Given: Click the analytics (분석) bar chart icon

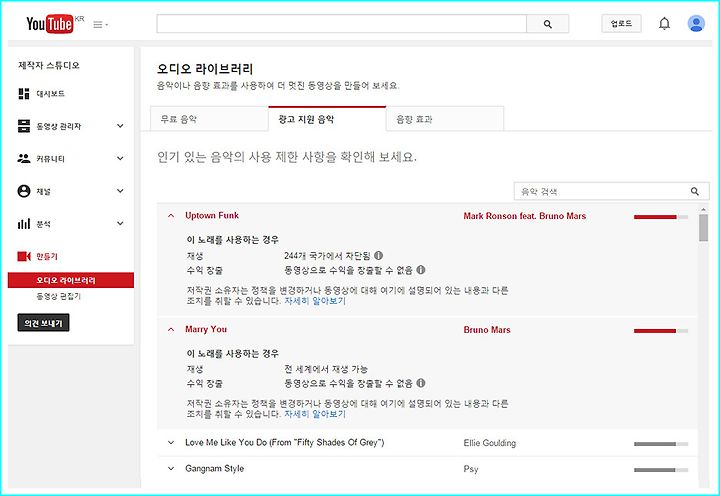Looking at the screenshot, I should tap(24, 224).
